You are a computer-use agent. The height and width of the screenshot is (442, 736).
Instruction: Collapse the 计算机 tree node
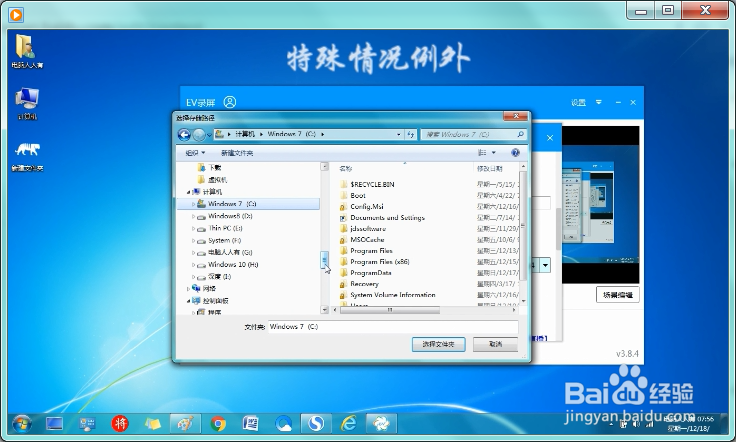click(189, 192)
